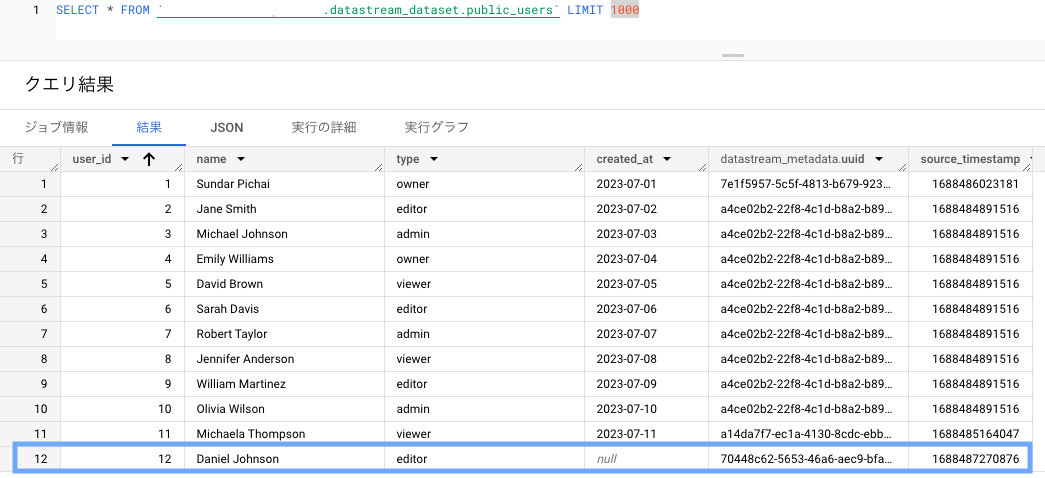Select the Olivia Wilson name cell
The height and width of the screenshot is (478, 1045).
pyautogui.click(x=285, y=409)
